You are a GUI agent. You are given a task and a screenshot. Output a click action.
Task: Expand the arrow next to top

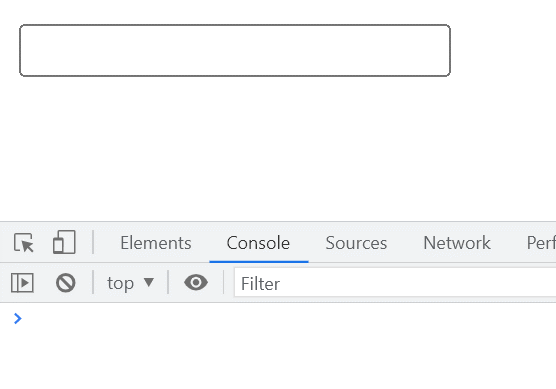149,282
